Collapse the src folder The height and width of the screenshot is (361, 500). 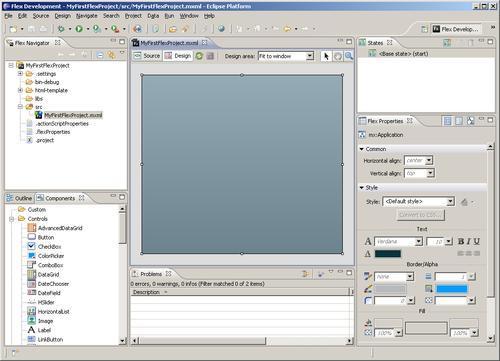tap(20, 107)
